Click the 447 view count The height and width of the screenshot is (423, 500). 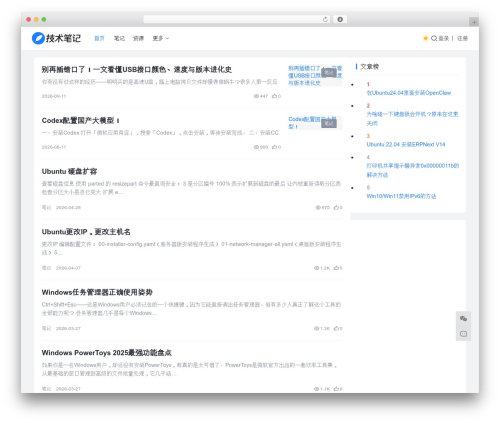264,96
